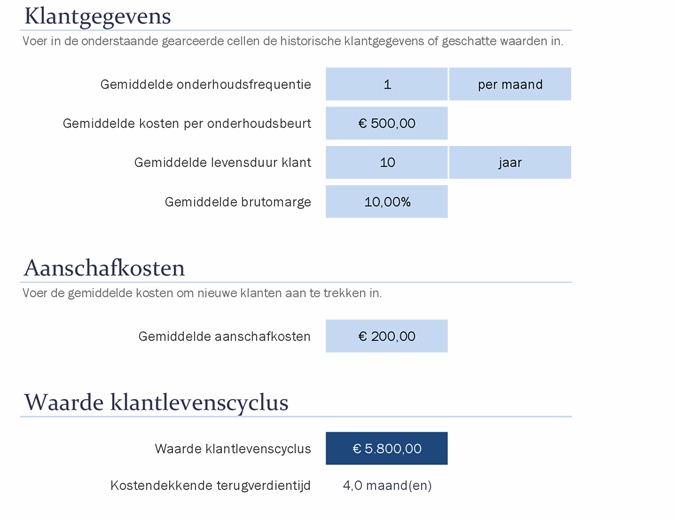Click the 'Gemiddelde brutomarge' label

238,201
